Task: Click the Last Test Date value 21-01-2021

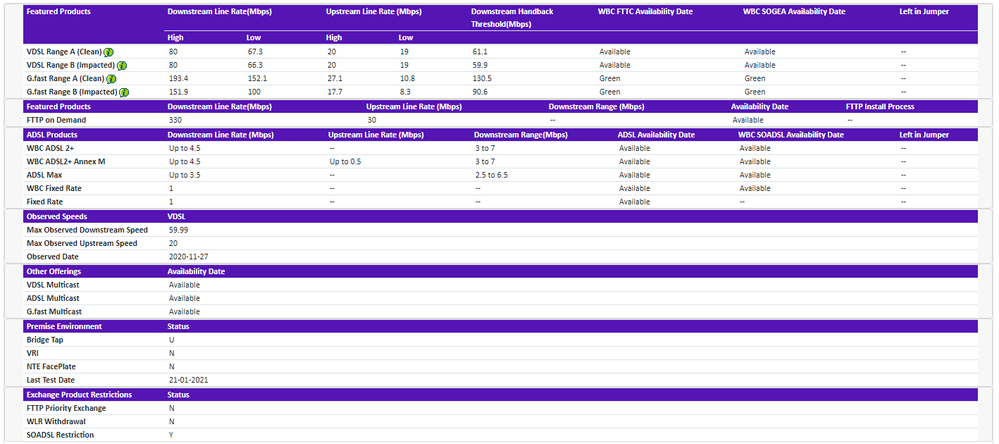Action: coord(189,380)
